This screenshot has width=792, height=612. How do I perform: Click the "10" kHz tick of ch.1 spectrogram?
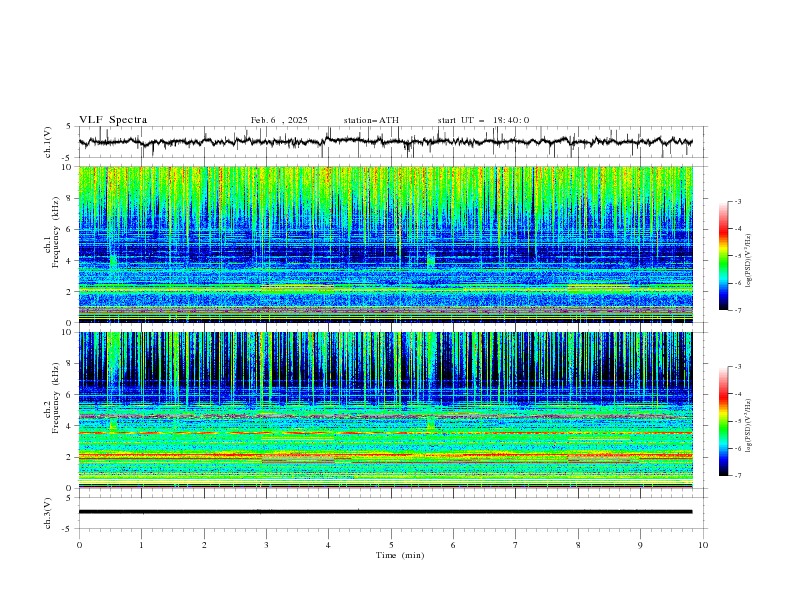click(68, 167)
